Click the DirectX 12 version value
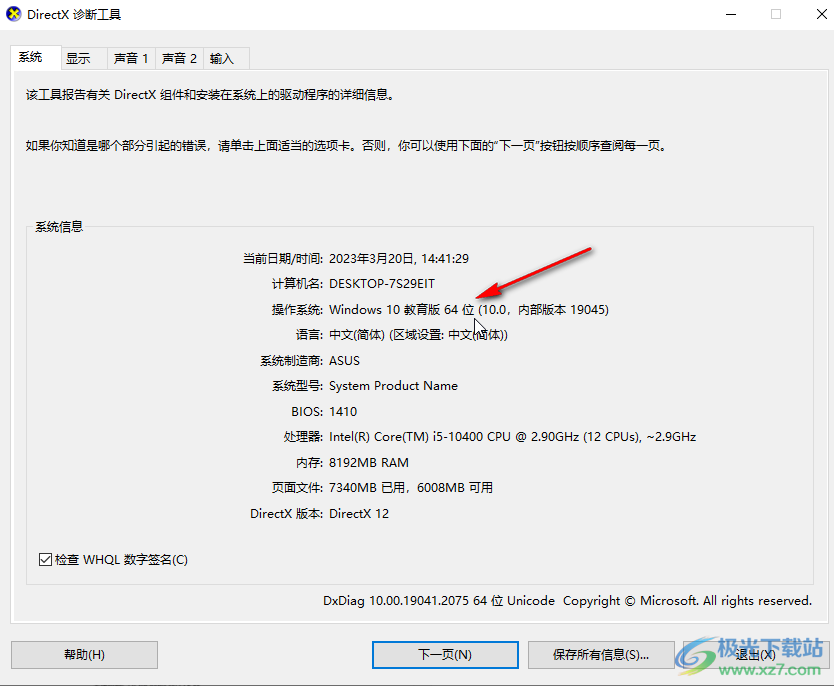The image size is (834, 686). (359, 514)
